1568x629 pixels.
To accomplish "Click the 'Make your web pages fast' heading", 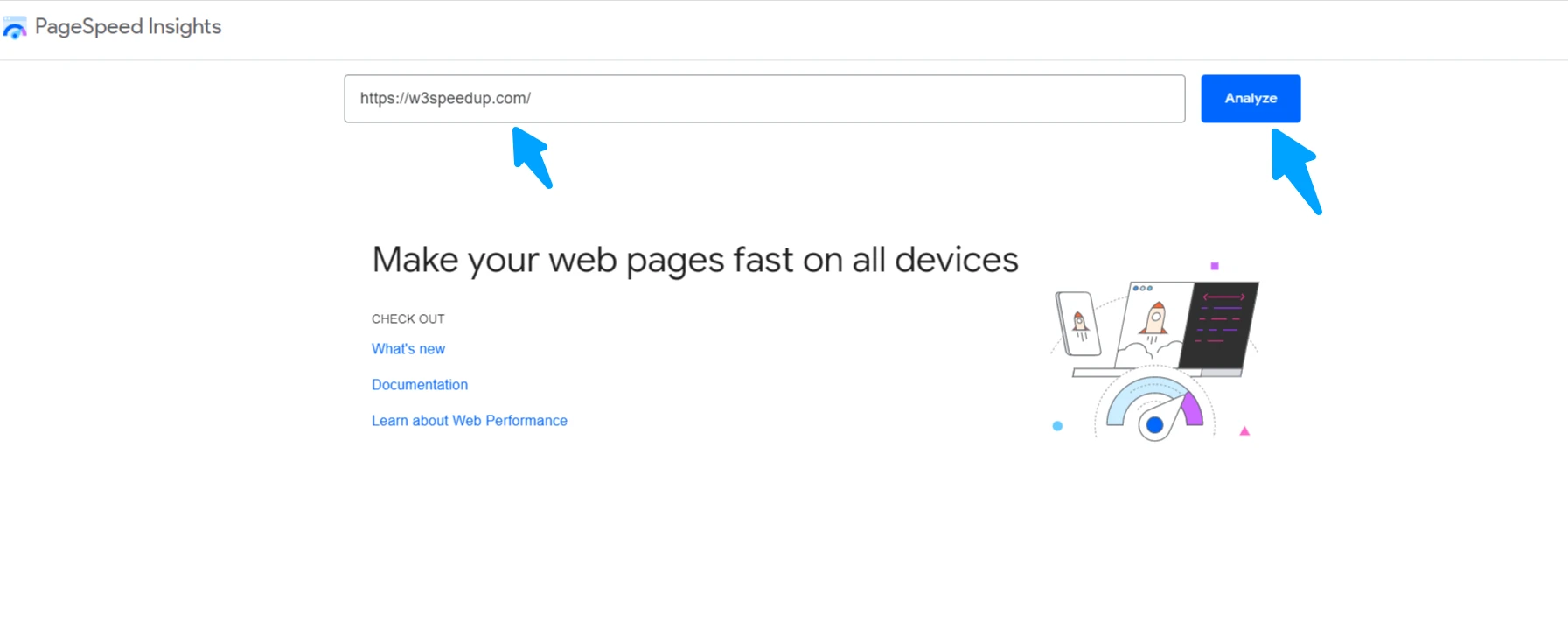I will 694,260.
